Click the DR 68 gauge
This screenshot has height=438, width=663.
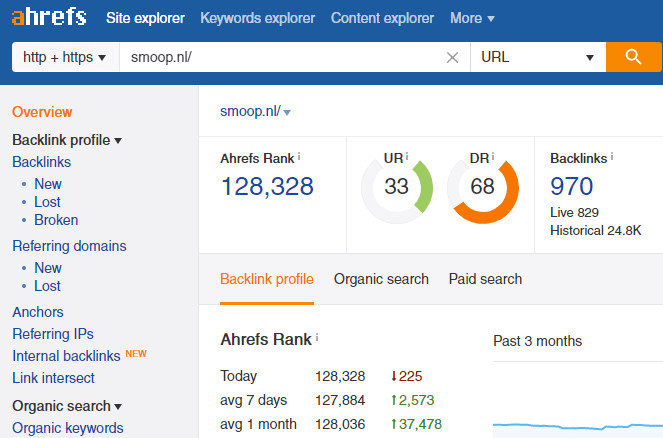coord(482,187)
